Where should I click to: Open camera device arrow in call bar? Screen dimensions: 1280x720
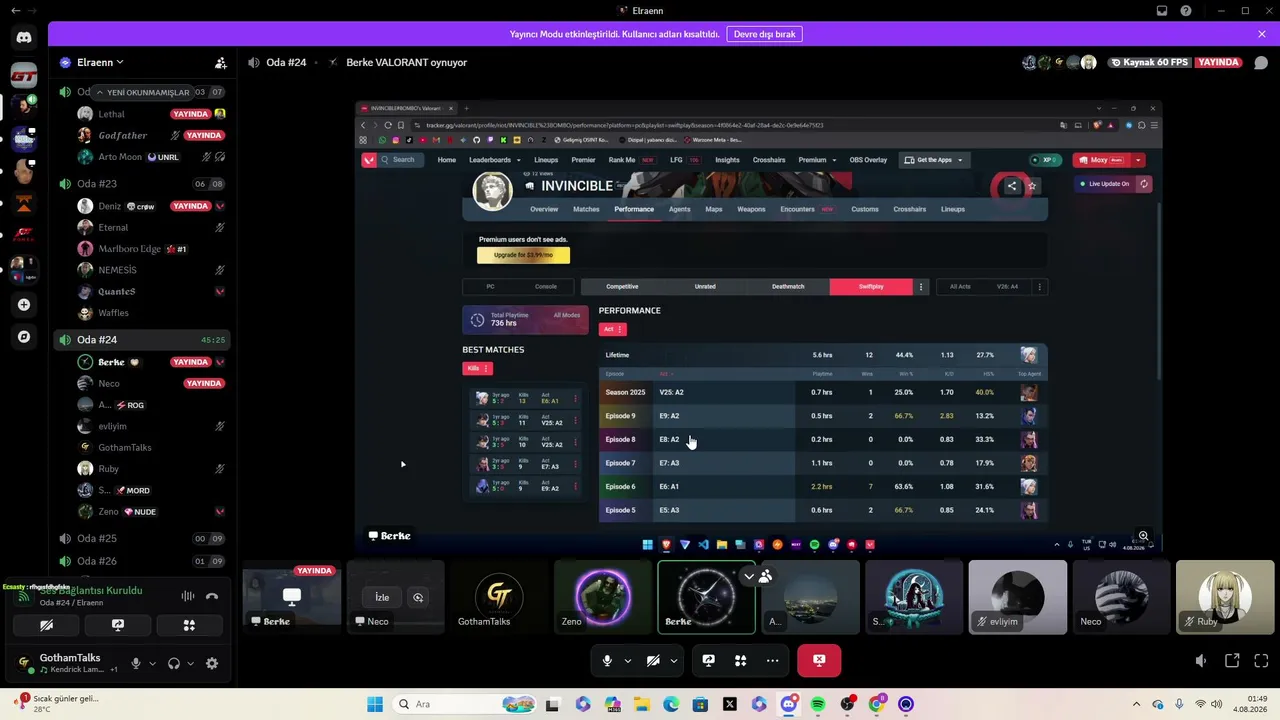[674, 660]
